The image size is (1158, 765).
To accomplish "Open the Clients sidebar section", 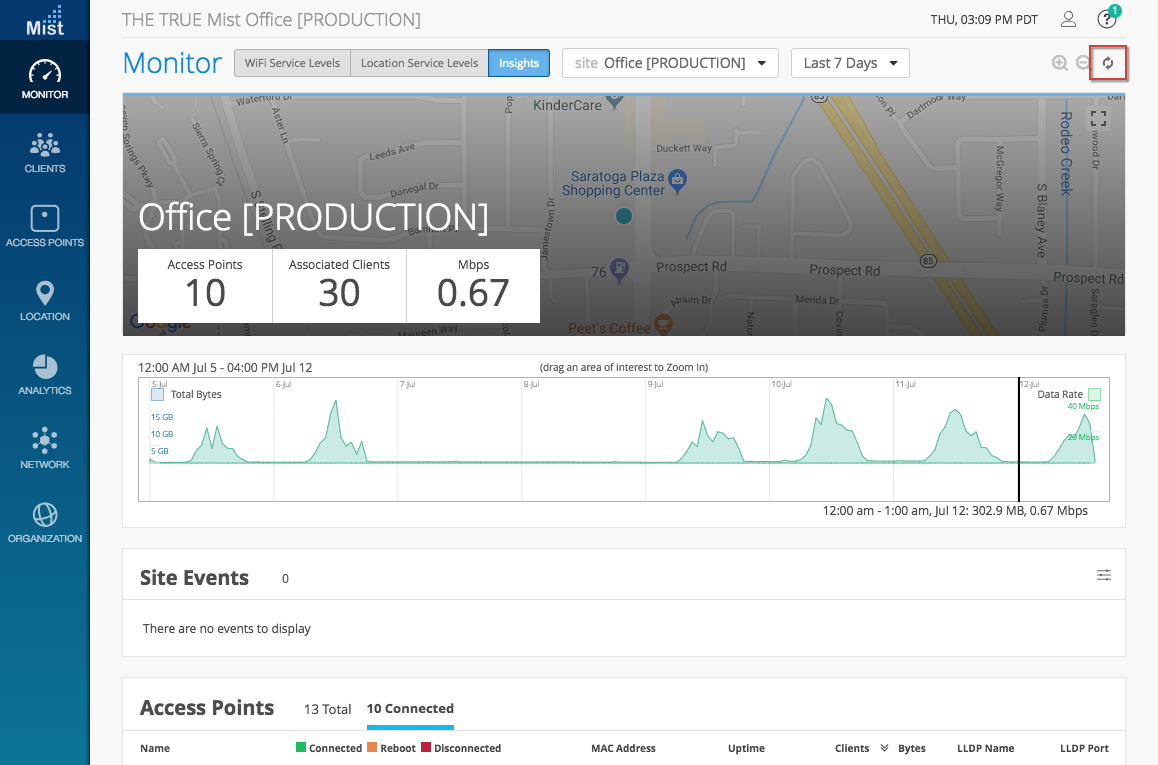I will [x=45, y=152].
